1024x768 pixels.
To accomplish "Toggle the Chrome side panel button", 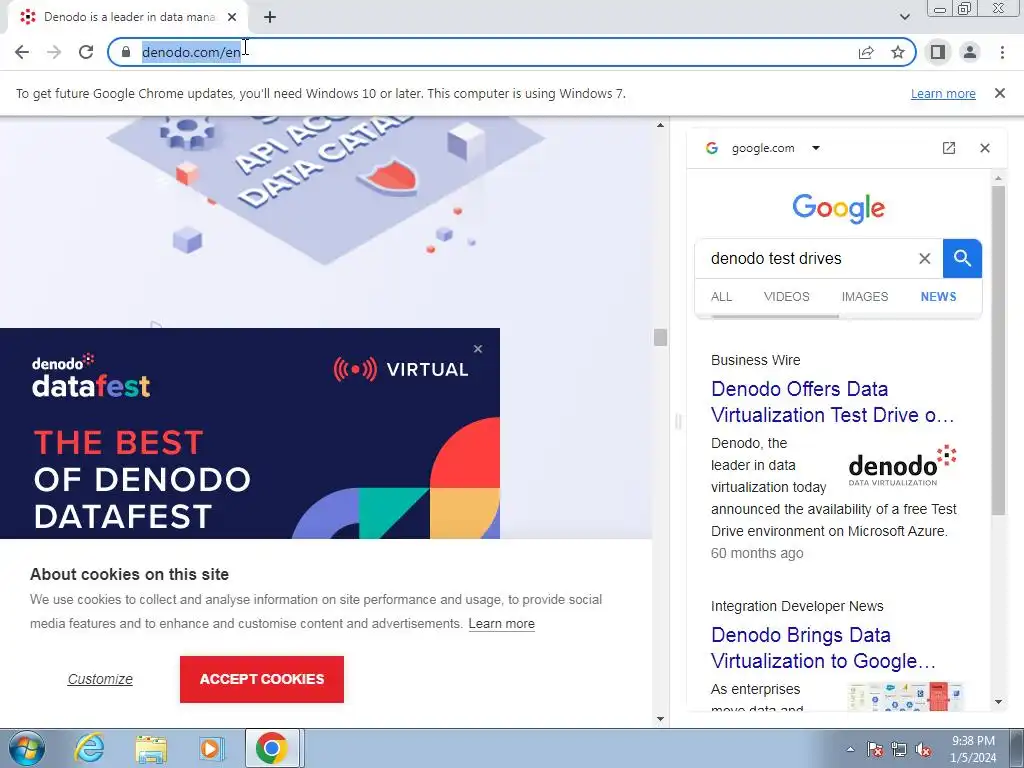I will click(x=938, y=52).
